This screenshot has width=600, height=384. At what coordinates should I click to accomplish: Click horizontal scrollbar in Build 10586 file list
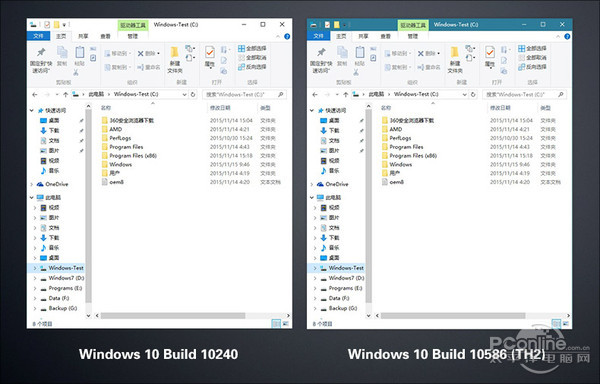coord(453,316)
